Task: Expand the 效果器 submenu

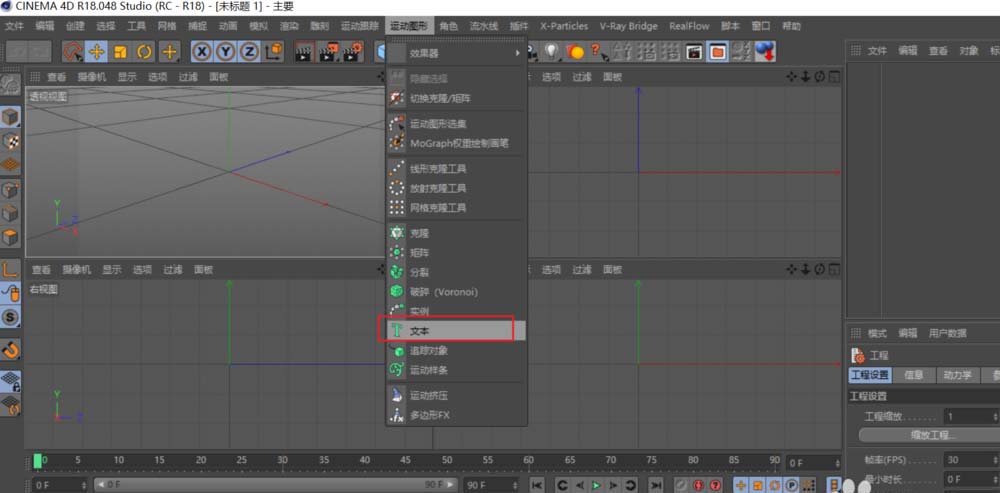Action: click(x=456, y=54)
